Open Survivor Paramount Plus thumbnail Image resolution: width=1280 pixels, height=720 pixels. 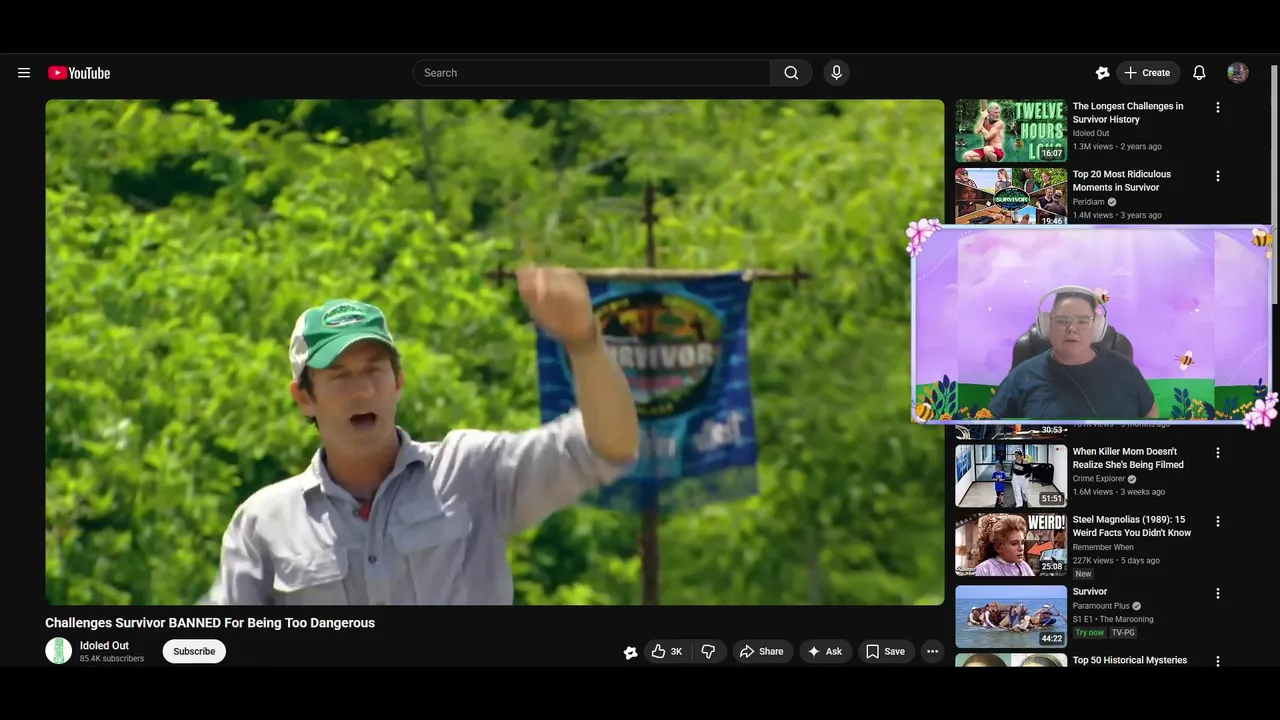pyautogui.click(x=1011, y=616)
